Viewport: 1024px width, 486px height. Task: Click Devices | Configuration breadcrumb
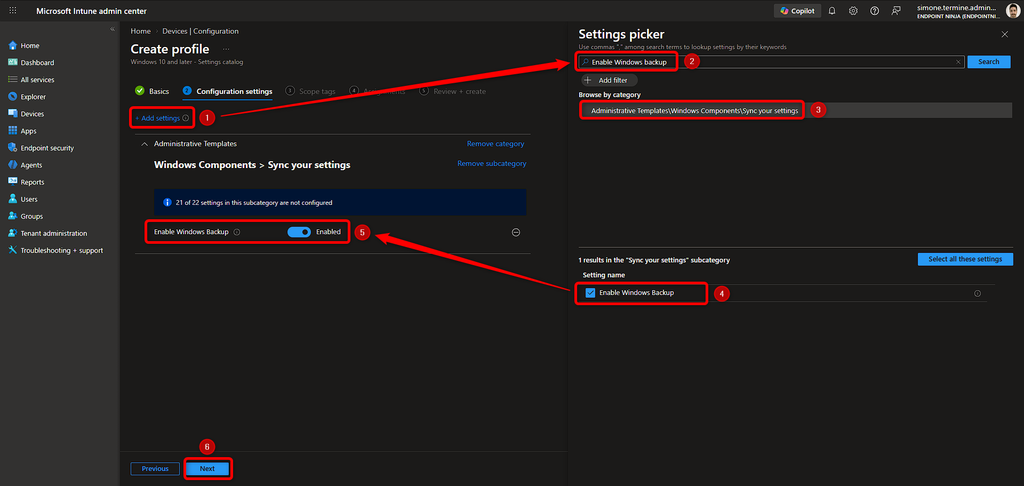click(200, 31)
